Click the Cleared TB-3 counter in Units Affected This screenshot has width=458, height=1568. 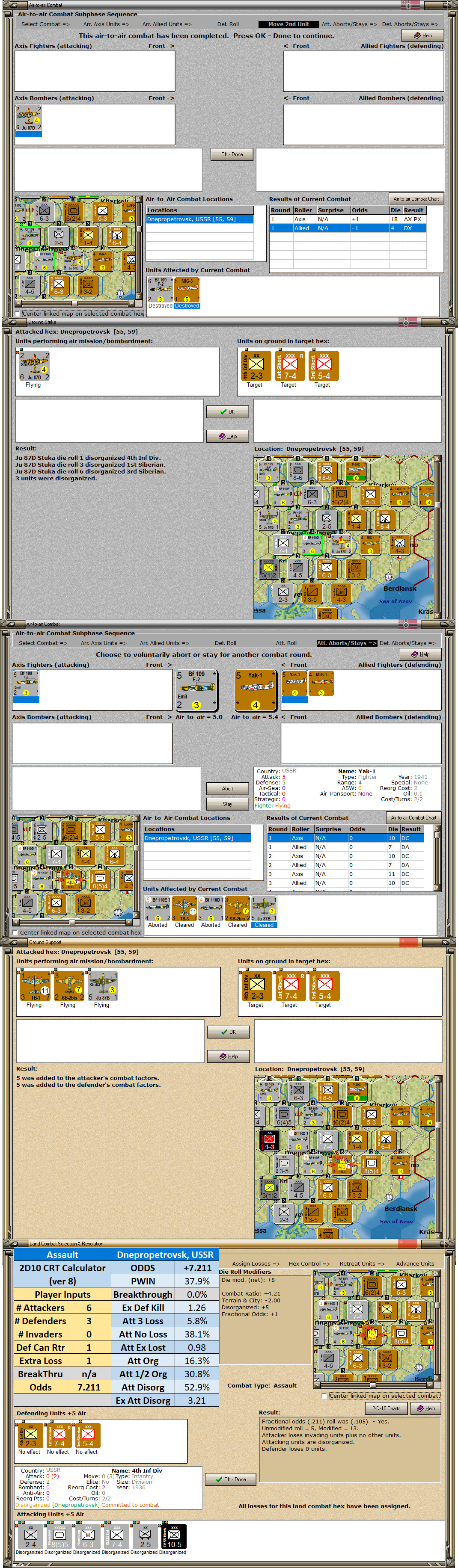[x=184, y=908]
